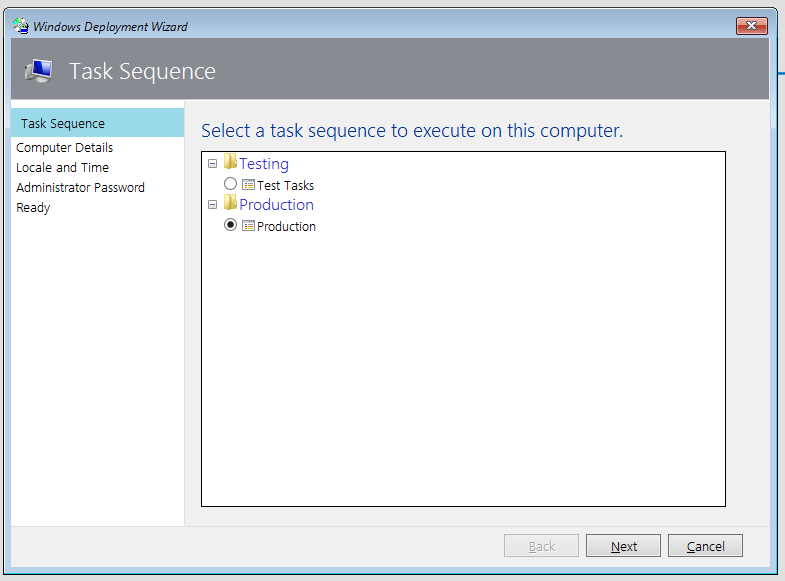Close the Windows Deployment Wizard window

pyautogui.click(x=751, y=26)
